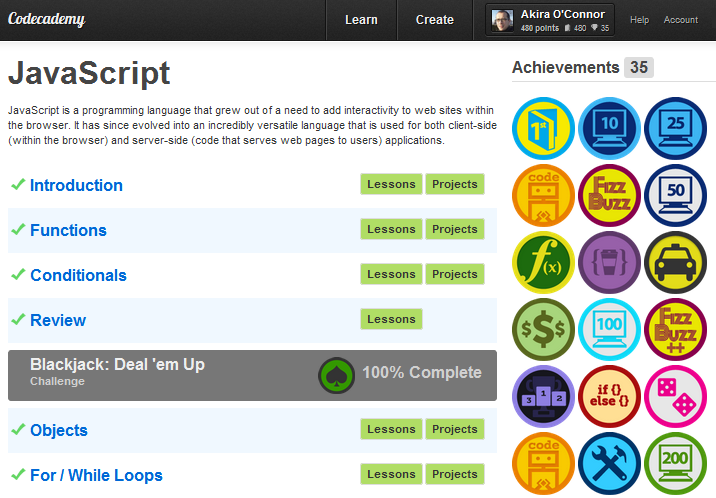Open the Learn menu

tap(361, 20)
